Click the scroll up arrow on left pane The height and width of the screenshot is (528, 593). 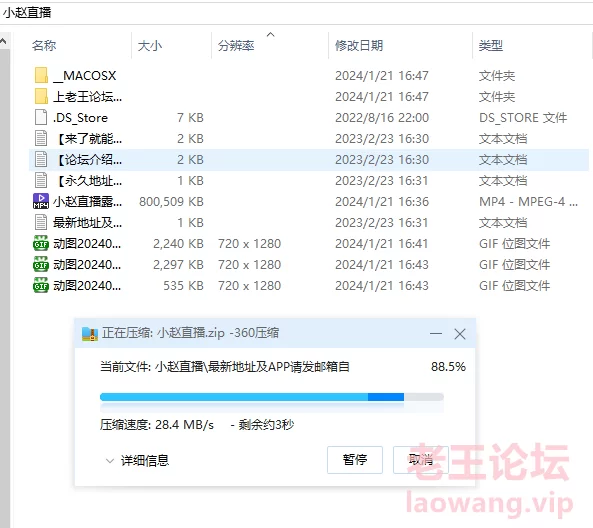[x=3, y=41]
